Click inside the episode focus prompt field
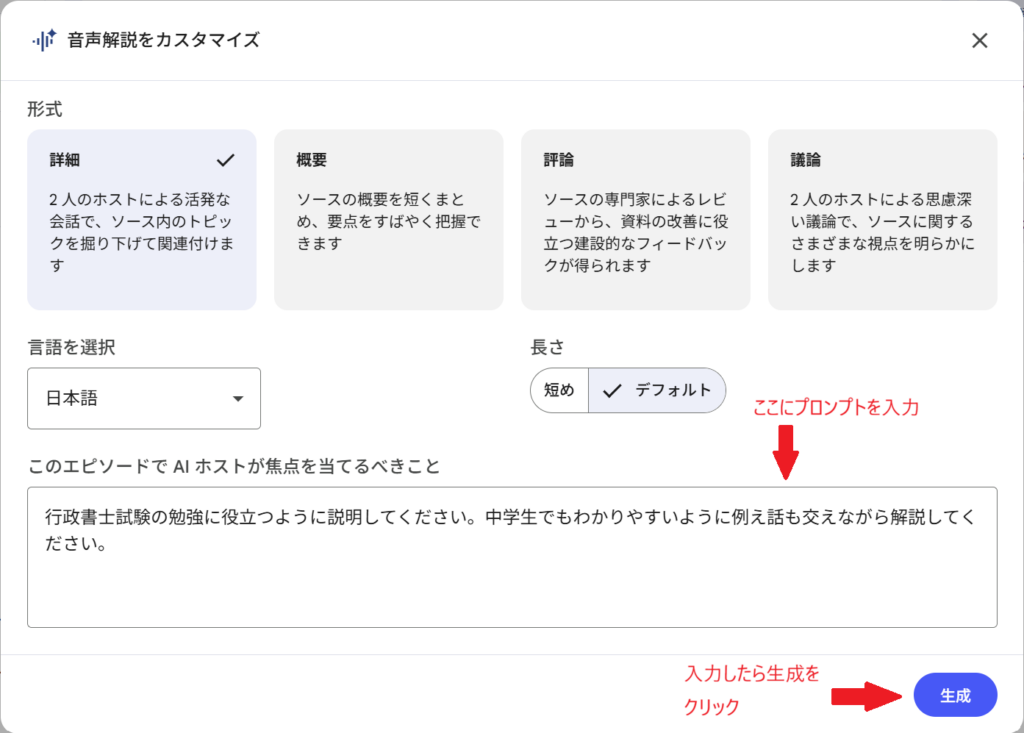1024x733 pixels. pyautogui.click(x=512, y=555)
